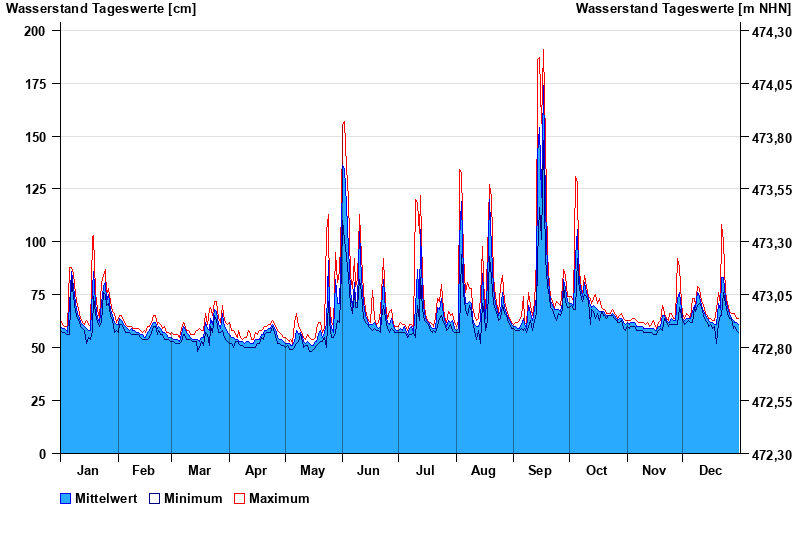Toggle the Mittelwert series via its legend label

[x=106, y=498]
